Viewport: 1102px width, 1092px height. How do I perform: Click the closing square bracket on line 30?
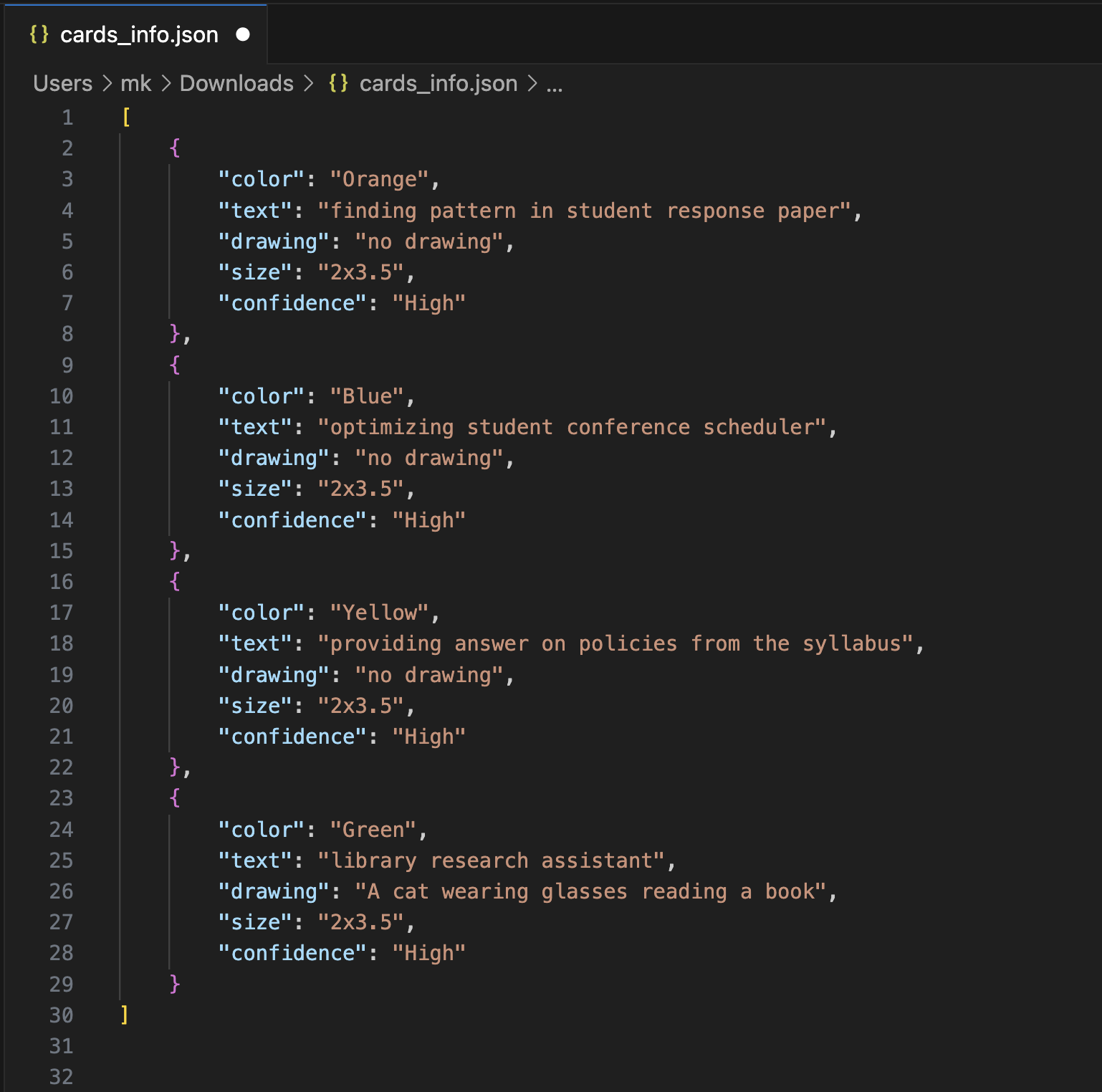(x=125, y=1015)
